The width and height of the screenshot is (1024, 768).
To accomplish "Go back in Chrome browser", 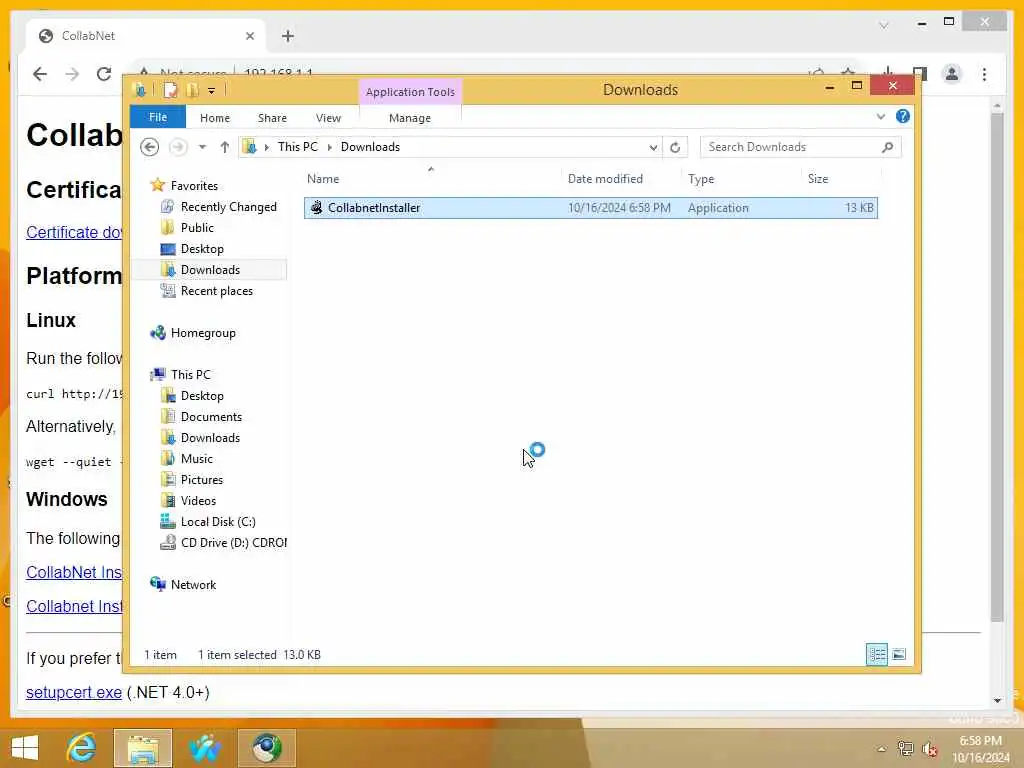I will click(40, 74).
